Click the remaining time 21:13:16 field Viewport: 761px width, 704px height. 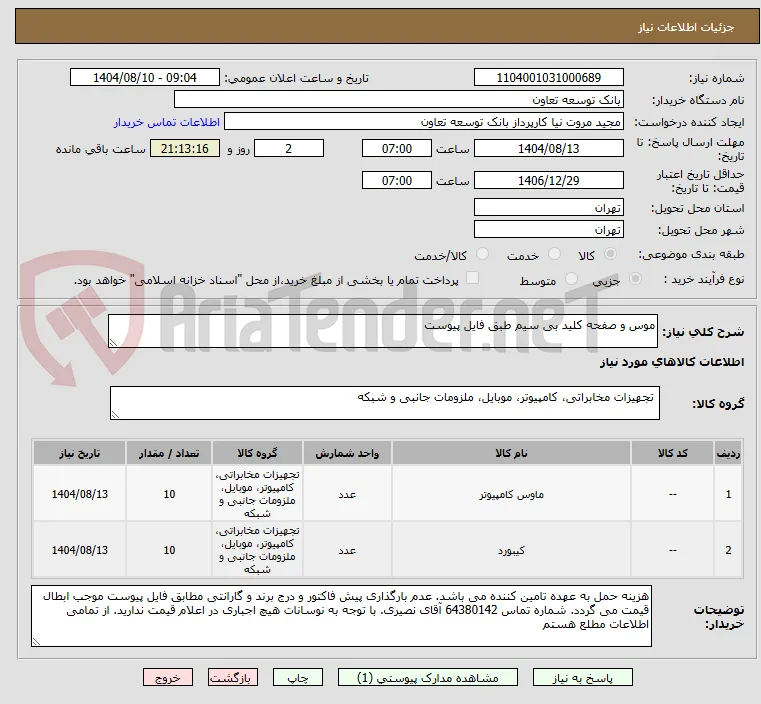tap(184, 148)
